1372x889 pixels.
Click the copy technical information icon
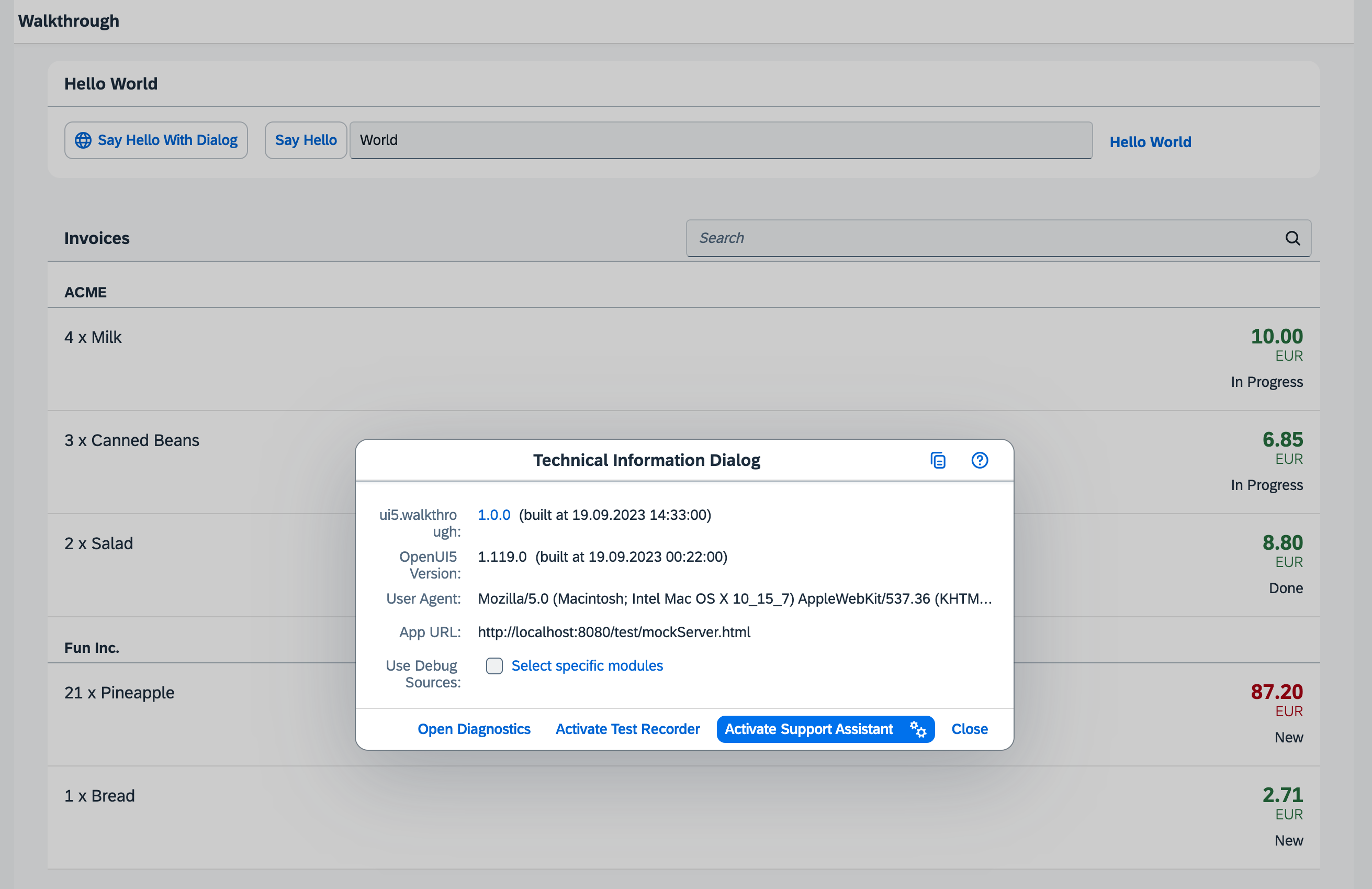938,460
